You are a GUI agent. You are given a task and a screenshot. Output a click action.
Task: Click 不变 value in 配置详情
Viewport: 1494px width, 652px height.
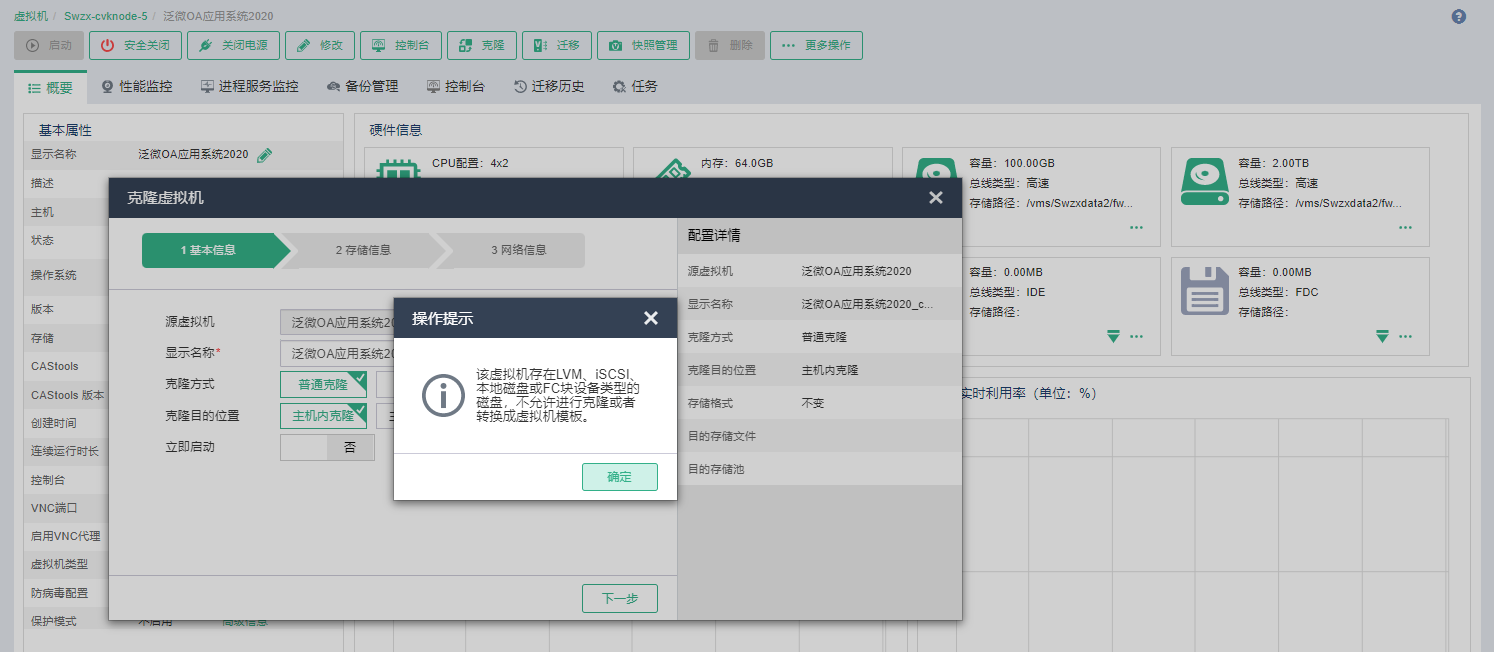click(x=813, y=403)
